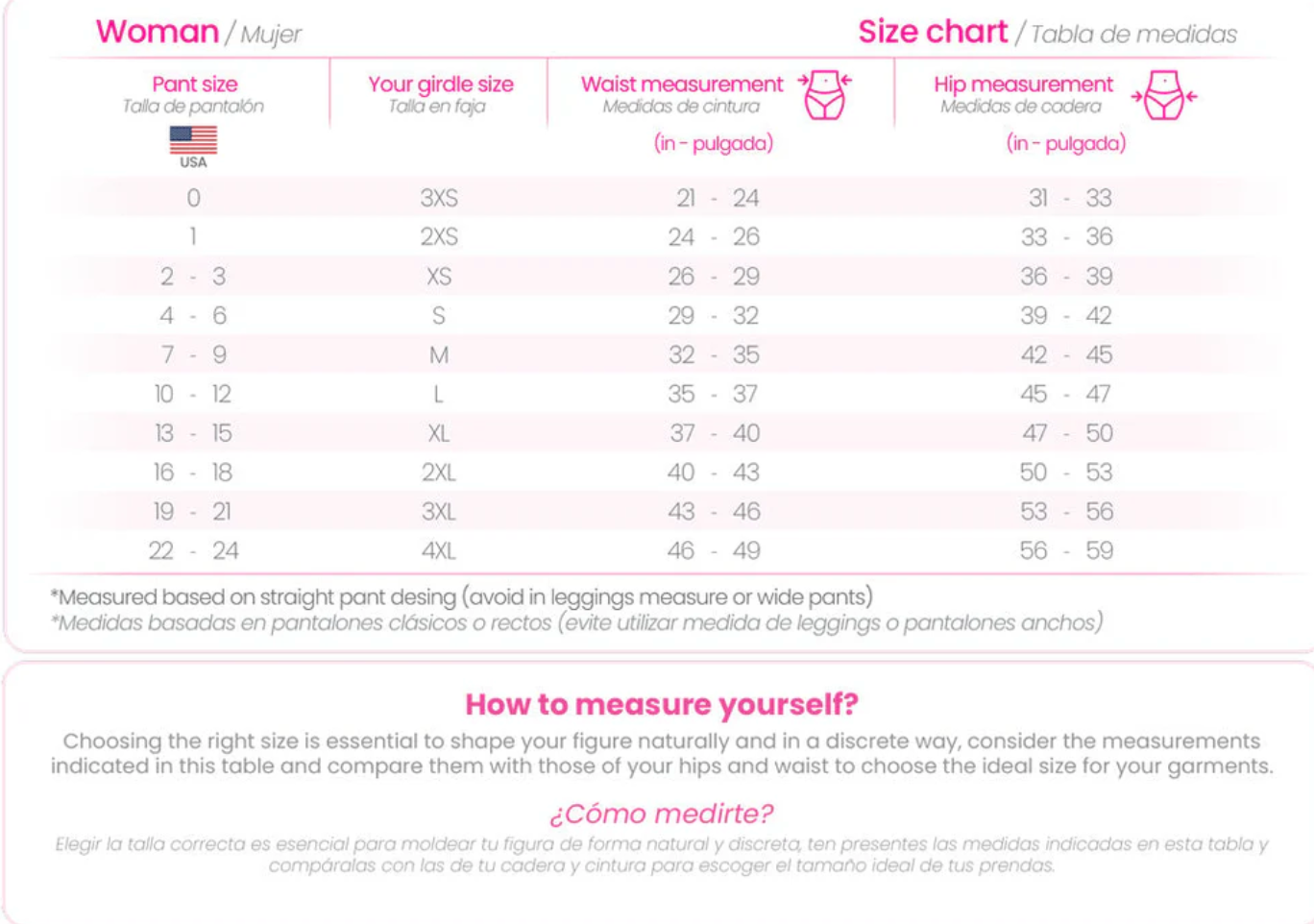Select the 3XL girdle size cell
The width and height of the screenshot is (1314, 924).
tap(439, 512)
